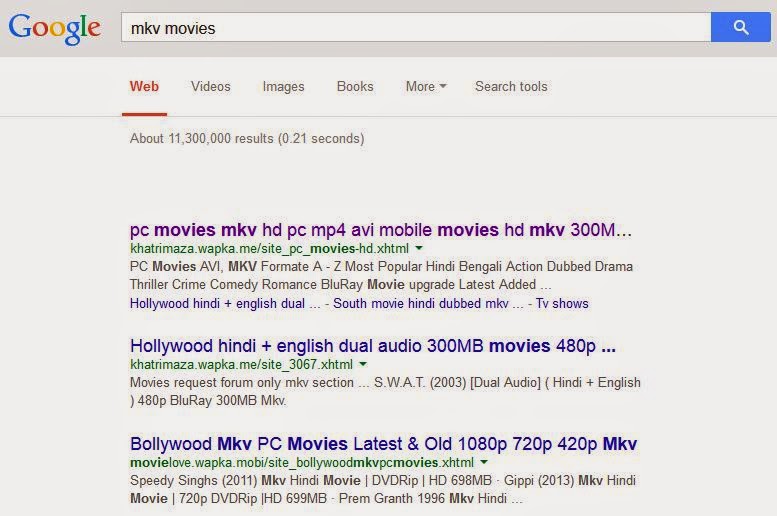777x516 pixels.
Task: Switch to the Images tab
Action: [283, 86]
